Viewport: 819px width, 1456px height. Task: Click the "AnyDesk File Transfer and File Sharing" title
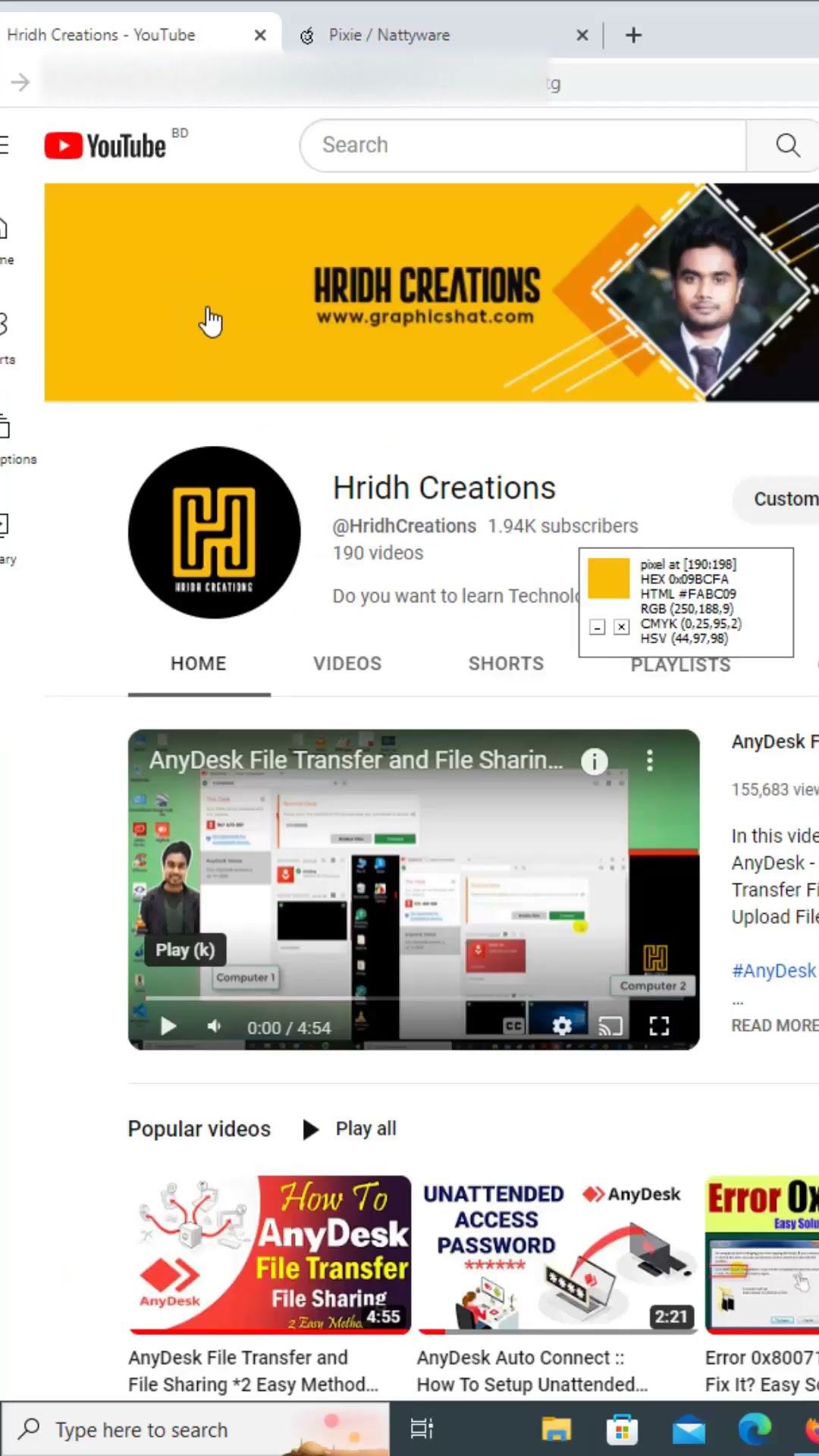tap(253, 1371)
